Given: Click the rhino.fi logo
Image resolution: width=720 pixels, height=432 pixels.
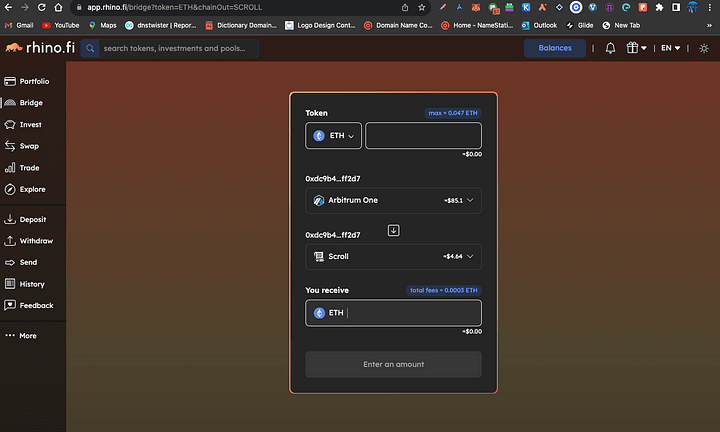Looking at the screenshot, I should [x=38, y=48].
